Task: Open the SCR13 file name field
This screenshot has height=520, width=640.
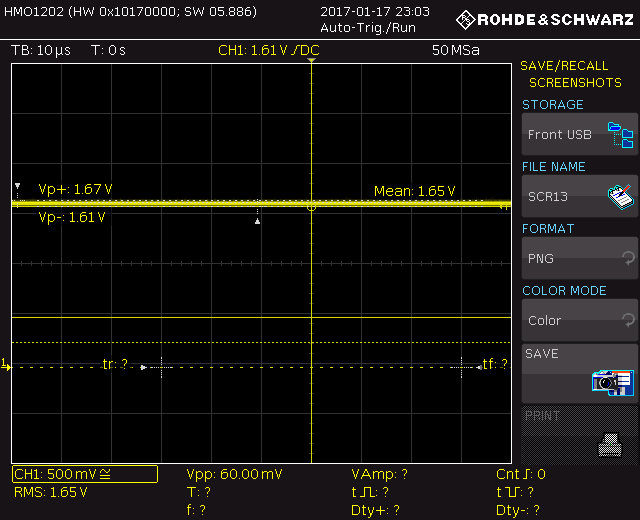Action: point(580,196)
